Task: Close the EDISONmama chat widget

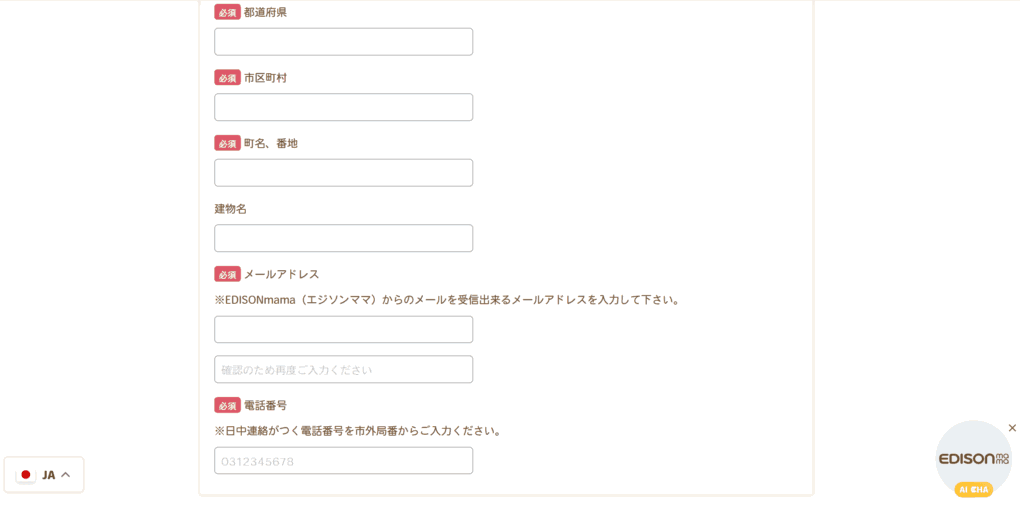Action: (x=1012, y=428)
